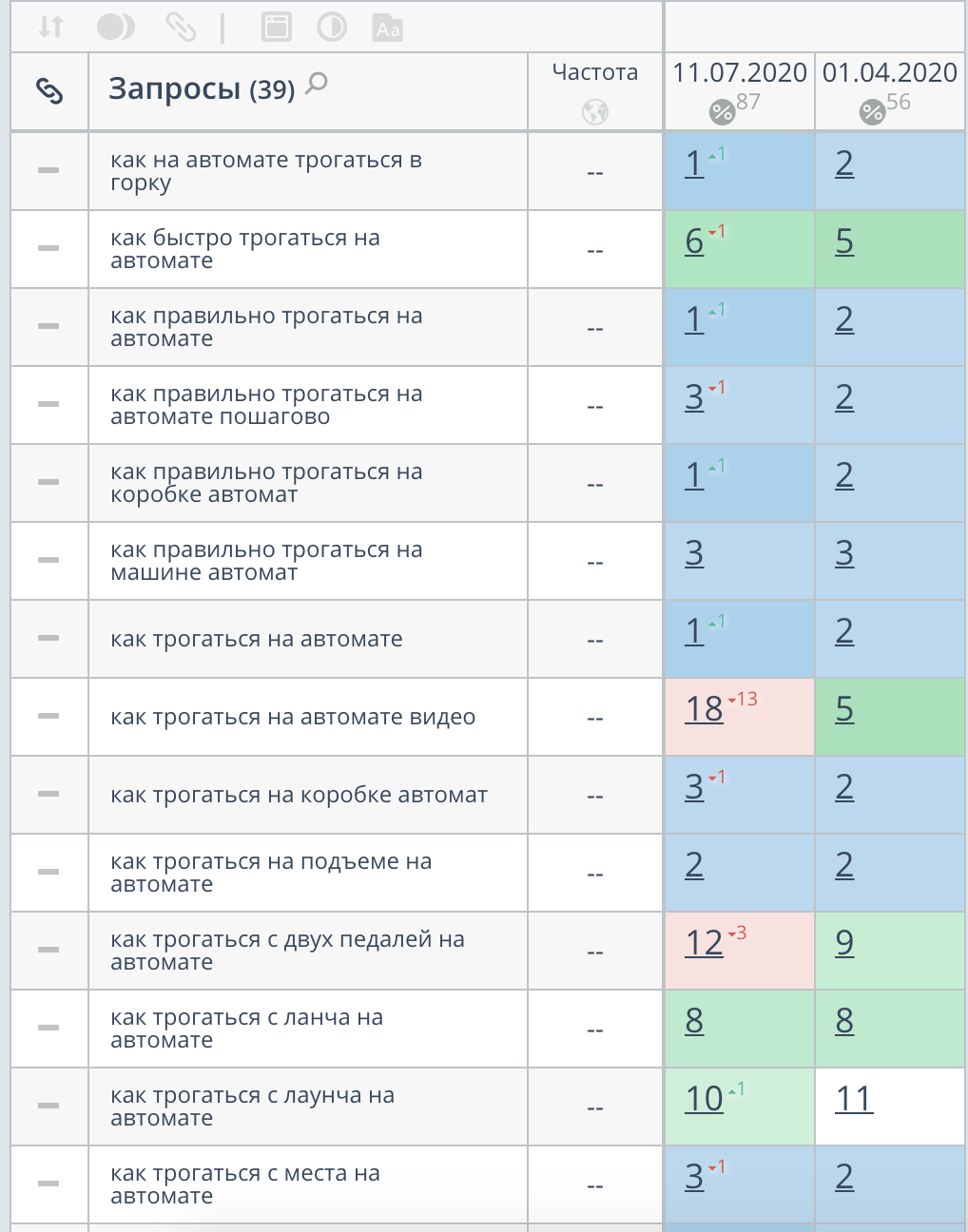Toggle the dash marker for 'как трогаться на автомате видео'

click(48, 716)
